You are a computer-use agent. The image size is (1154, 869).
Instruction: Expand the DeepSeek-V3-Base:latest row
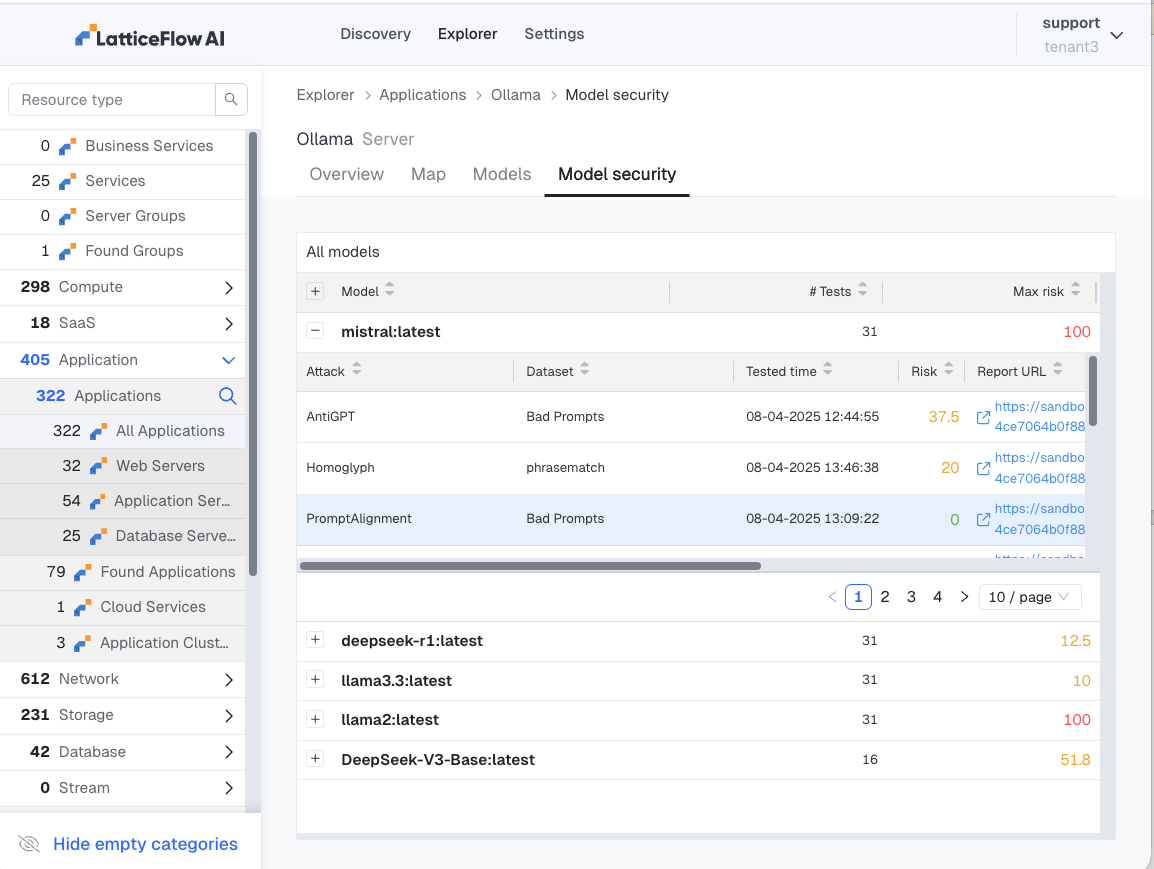pyautogui.click(x=315, y=759)
